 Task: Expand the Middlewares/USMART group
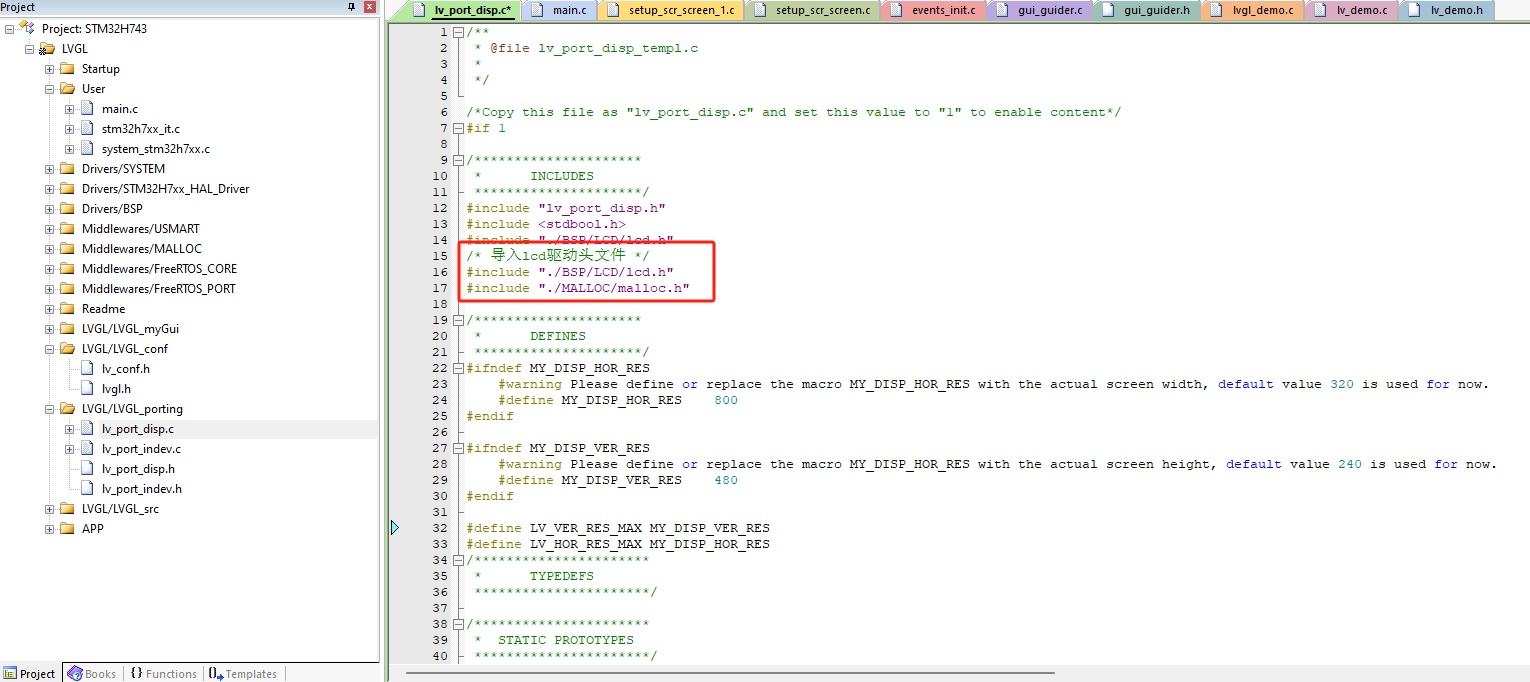point(49,228)
